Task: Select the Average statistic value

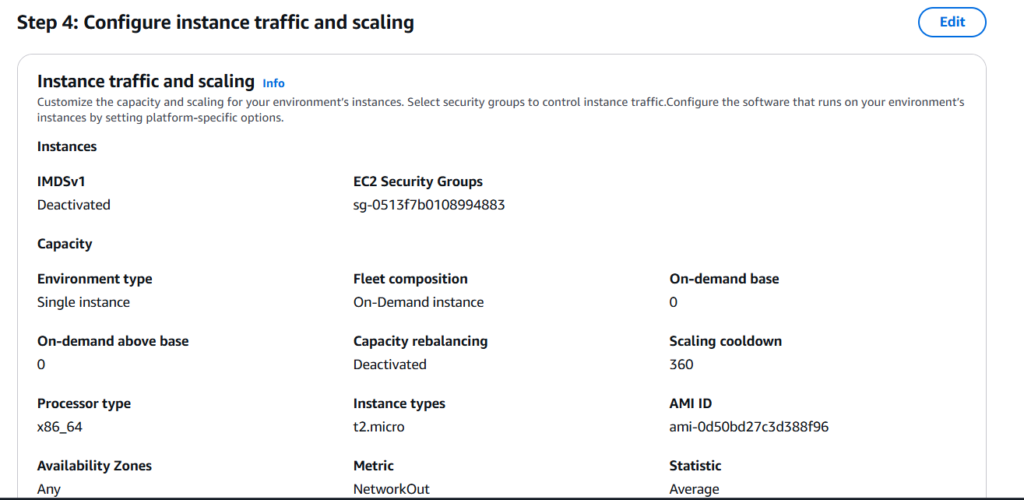Action: click(x=694, y=489)
